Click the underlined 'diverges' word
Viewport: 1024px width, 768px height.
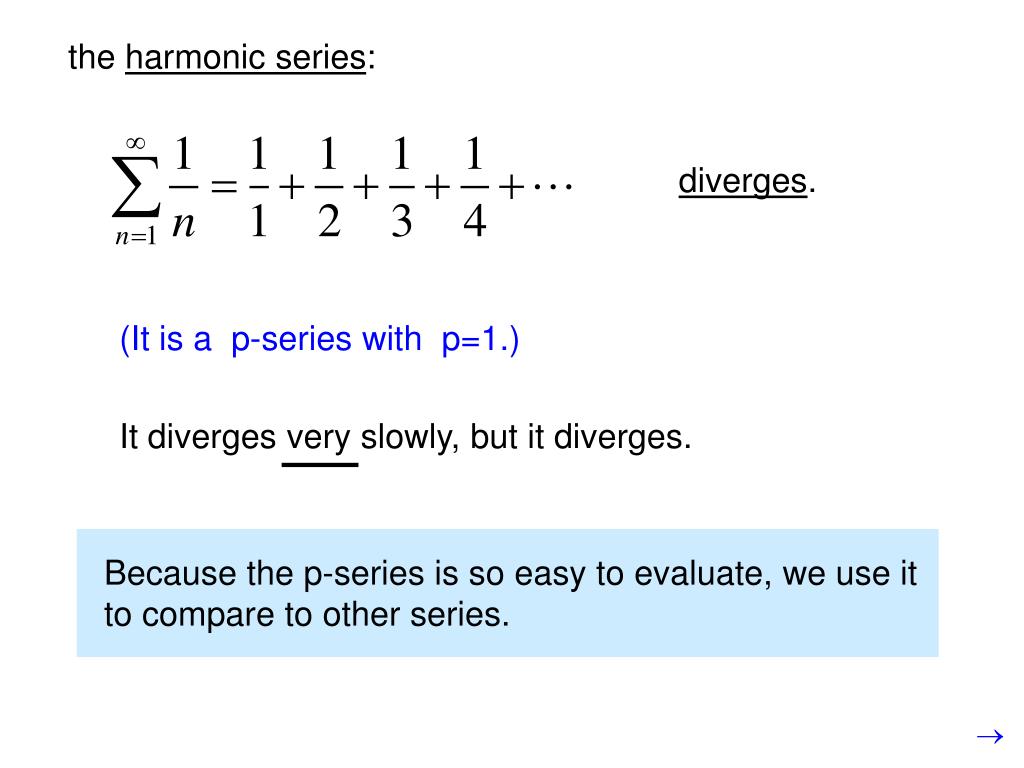coord(743,182)
